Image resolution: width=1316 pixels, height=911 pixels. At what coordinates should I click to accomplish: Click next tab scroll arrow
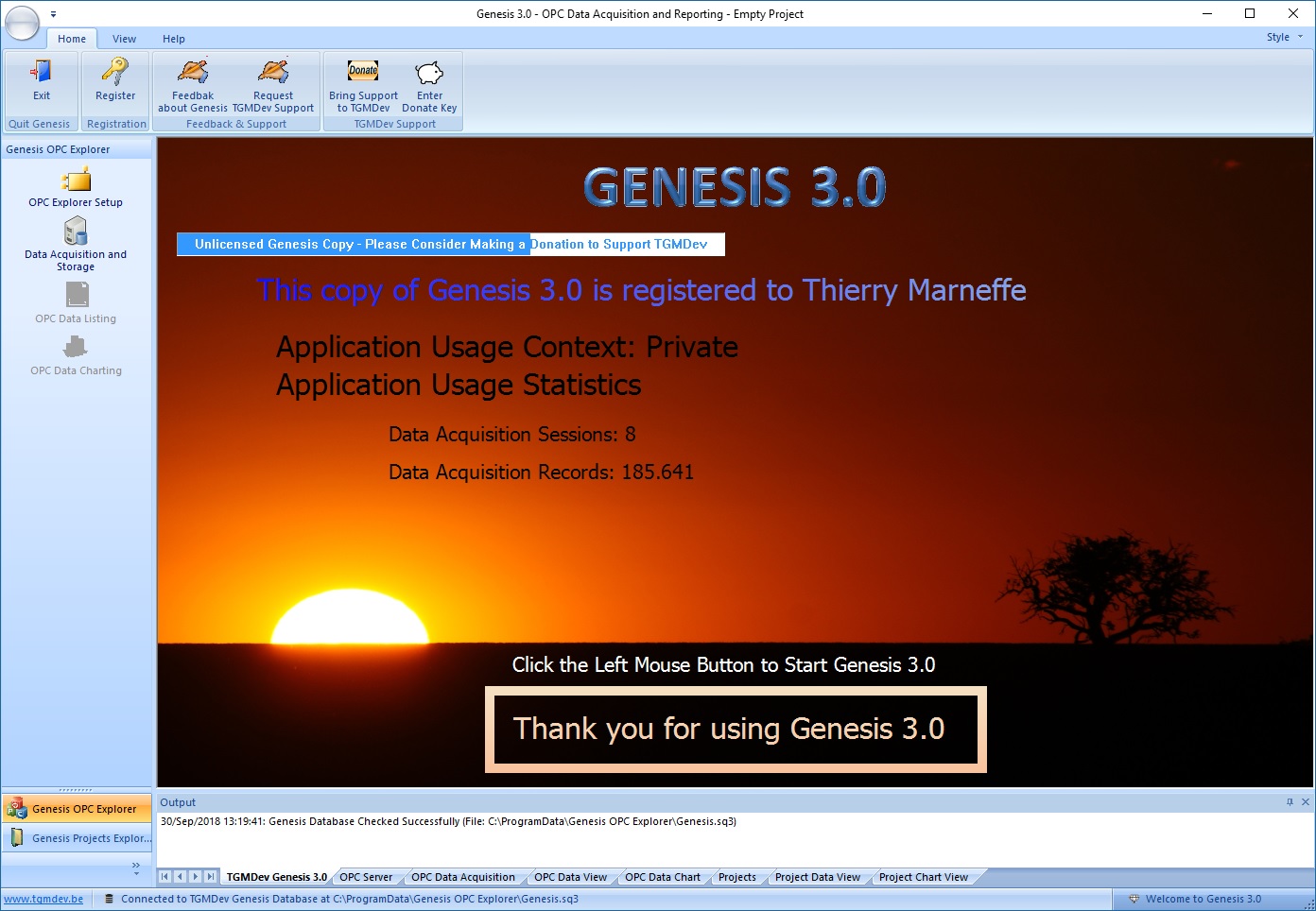[x=196, y=877]
